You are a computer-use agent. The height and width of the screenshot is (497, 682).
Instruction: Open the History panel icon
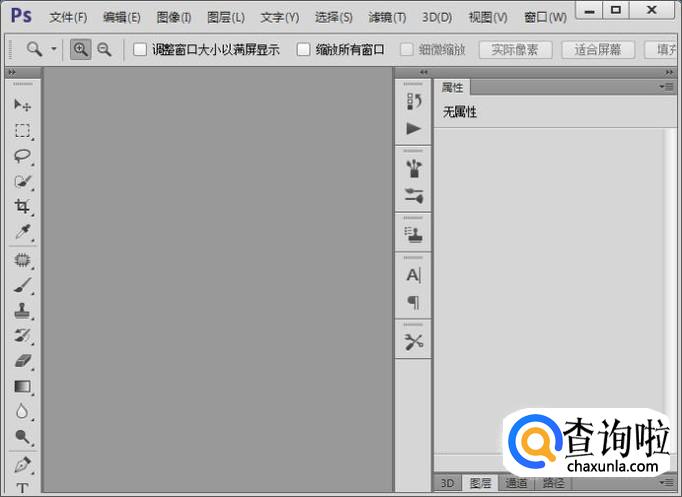point(413,102)
